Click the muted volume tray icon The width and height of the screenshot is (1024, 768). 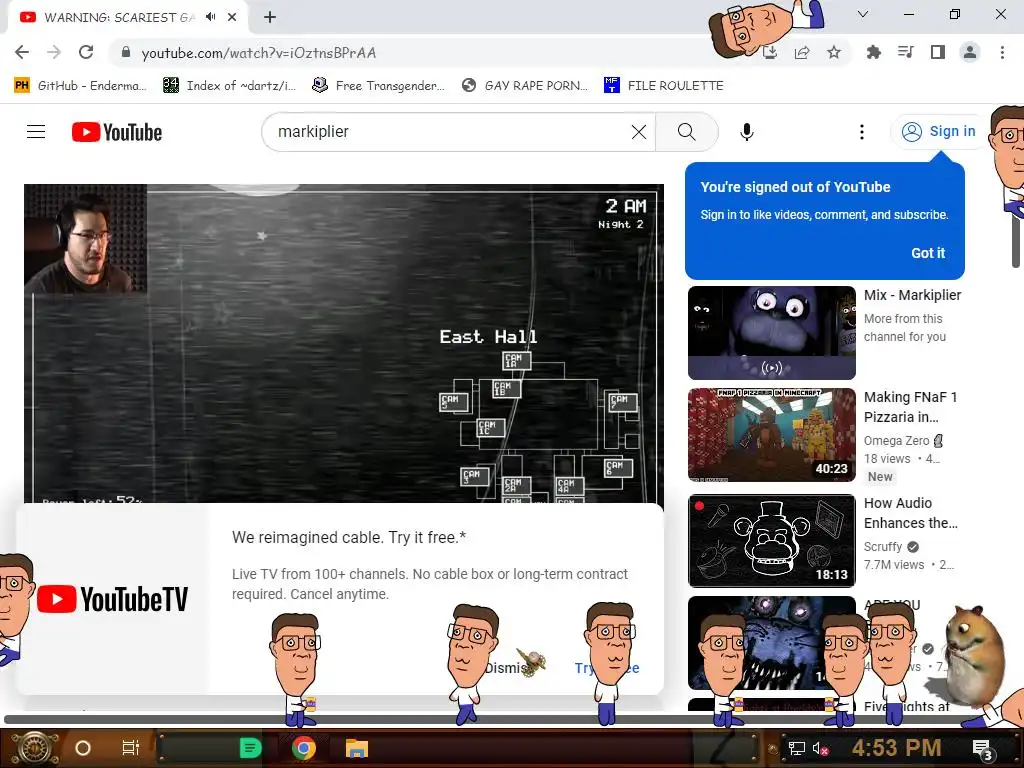820,748
